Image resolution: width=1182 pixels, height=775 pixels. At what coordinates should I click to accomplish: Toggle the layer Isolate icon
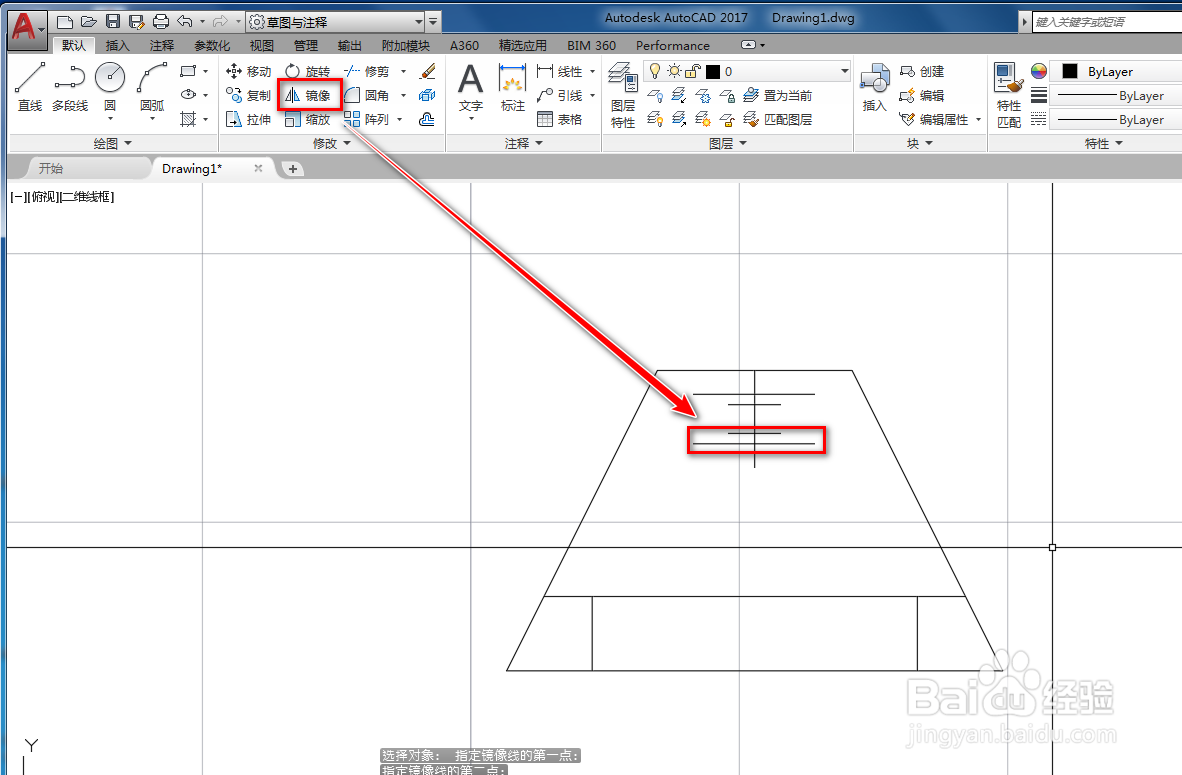[679, 96]
